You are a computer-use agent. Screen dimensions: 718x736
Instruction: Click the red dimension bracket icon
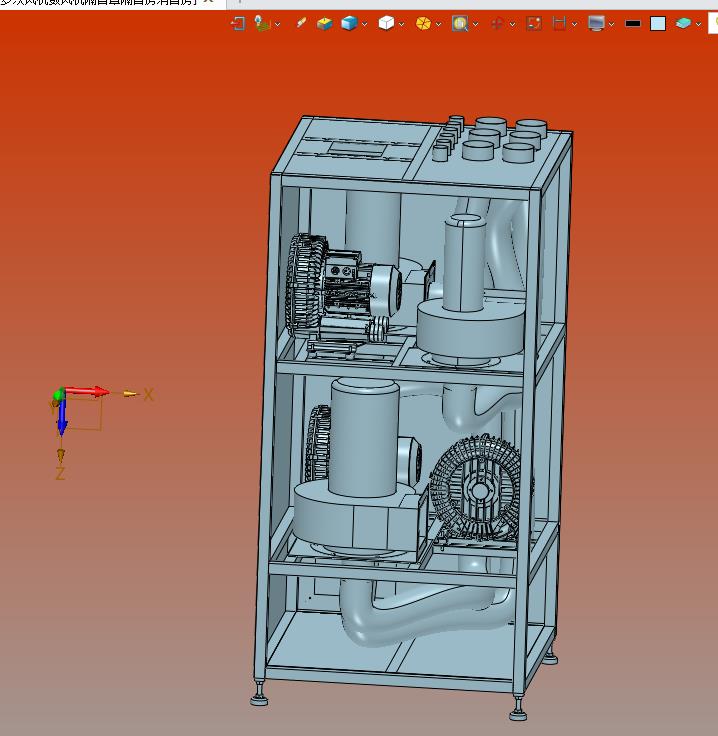(x=559, y=23)
